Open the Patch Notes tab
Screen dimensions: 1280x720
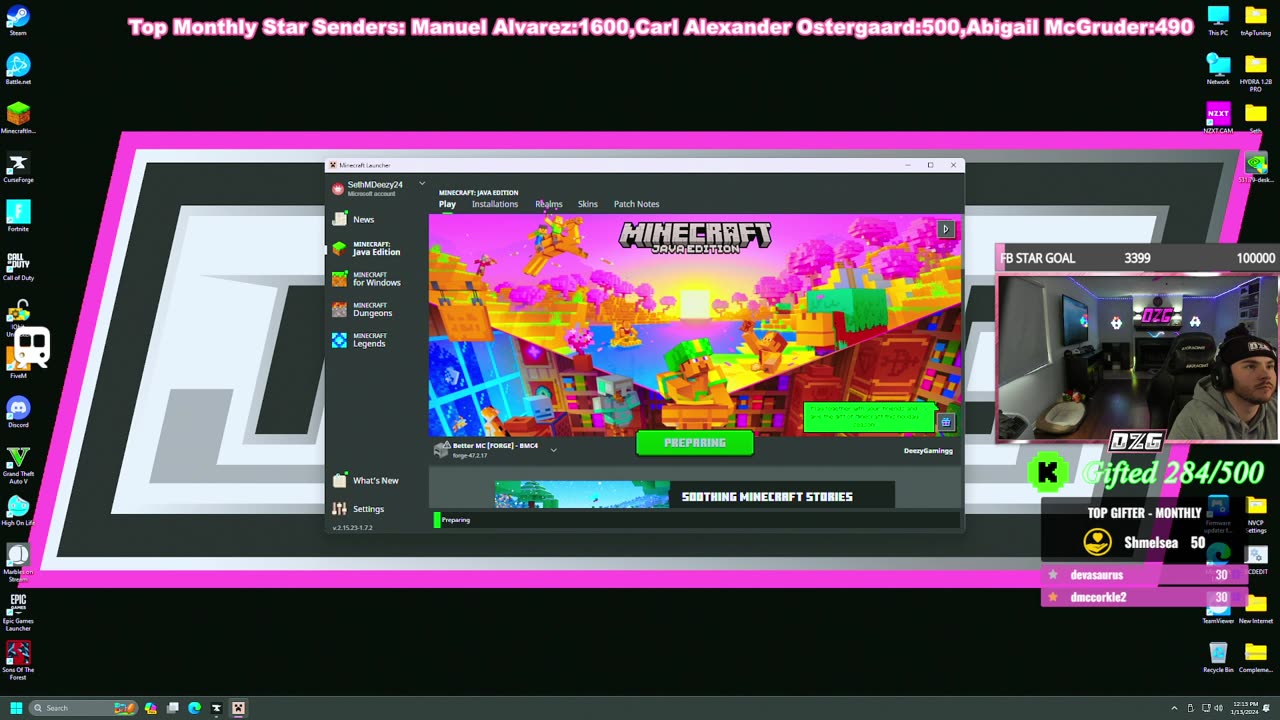pyautogui.click(x=636, y=204)
